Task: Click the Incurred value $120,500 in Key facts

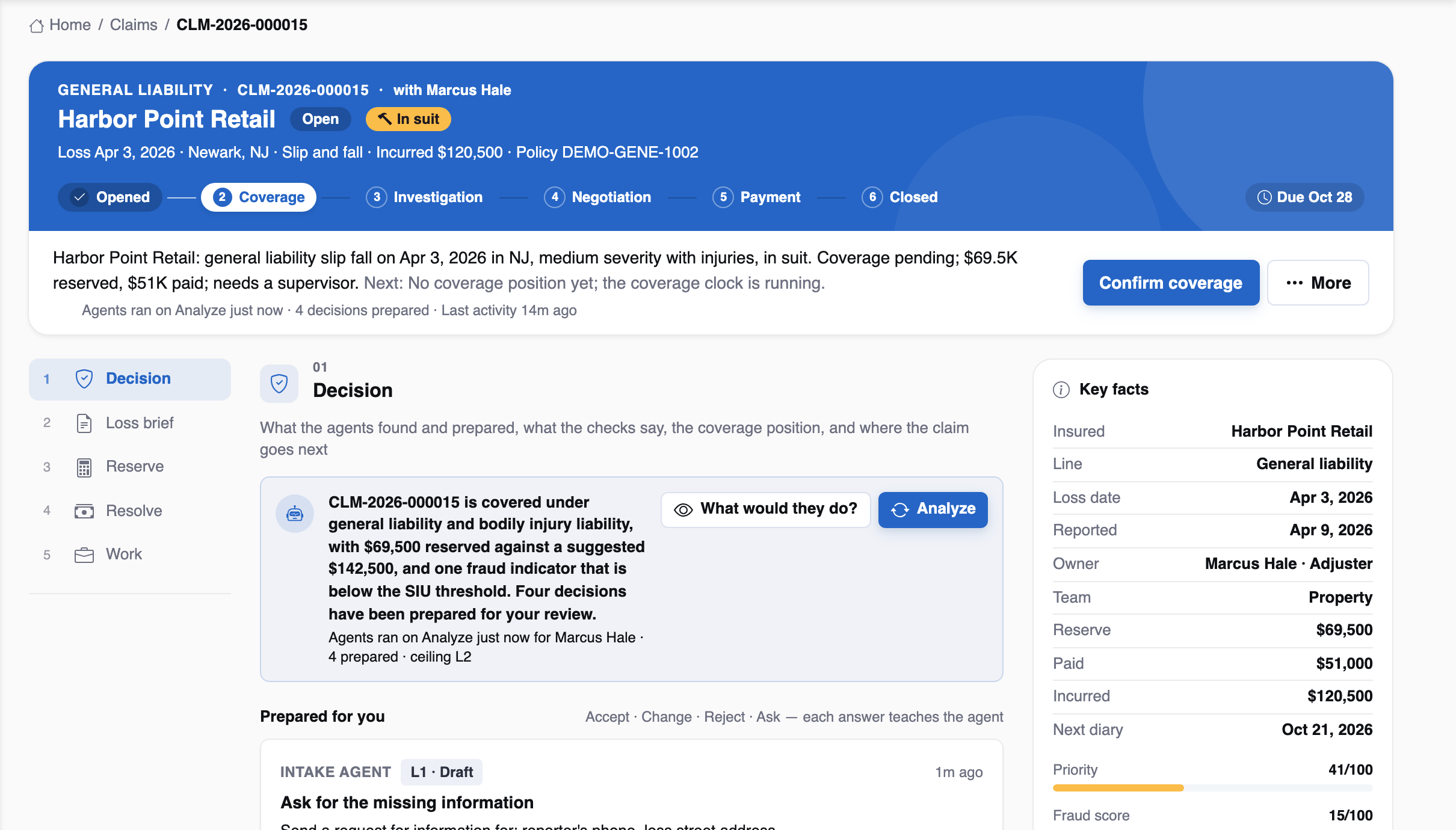Action: 1340,696
